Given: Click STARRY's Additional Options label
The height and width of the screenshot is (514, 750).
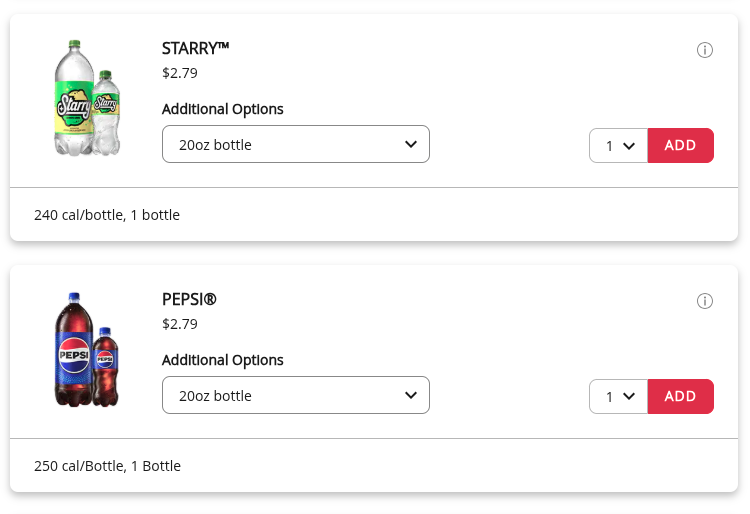Looking at the screenshot, I should click(x=223, y=109).
